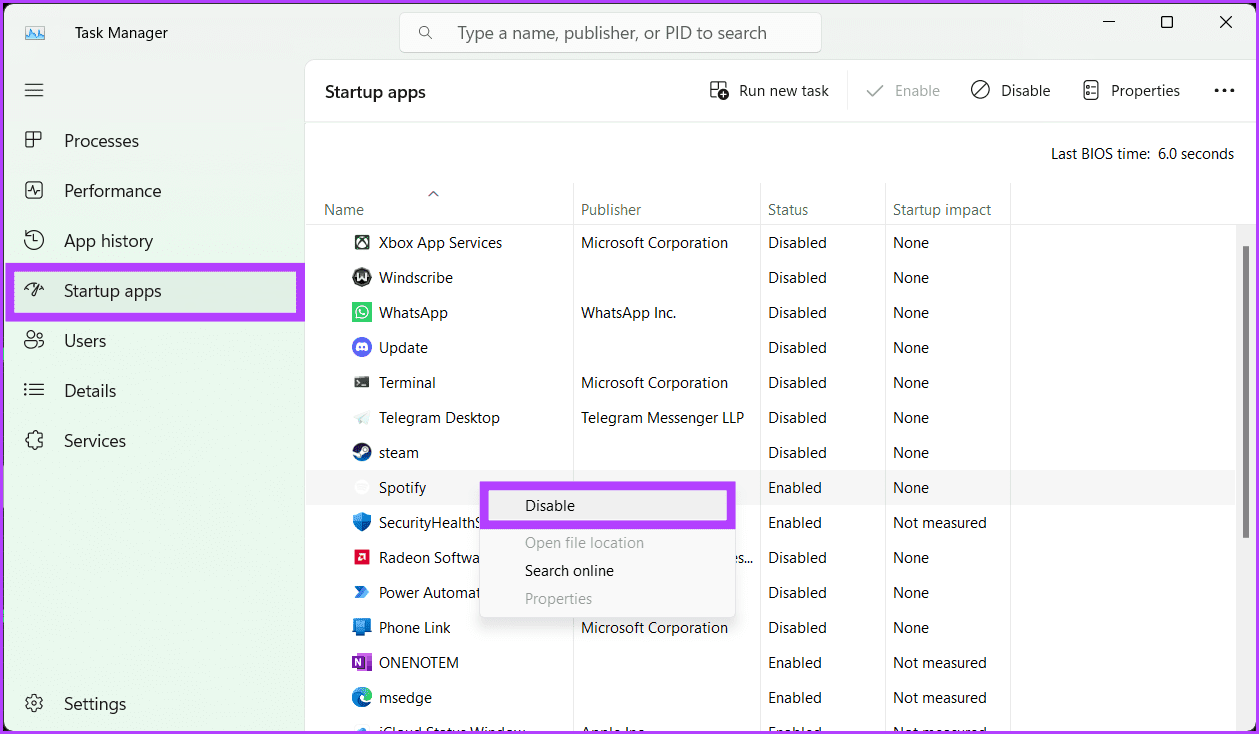Click the Services icon in the sidebar
The height and width of the screenshot is (734, 1259).
[x=34, y=440]
